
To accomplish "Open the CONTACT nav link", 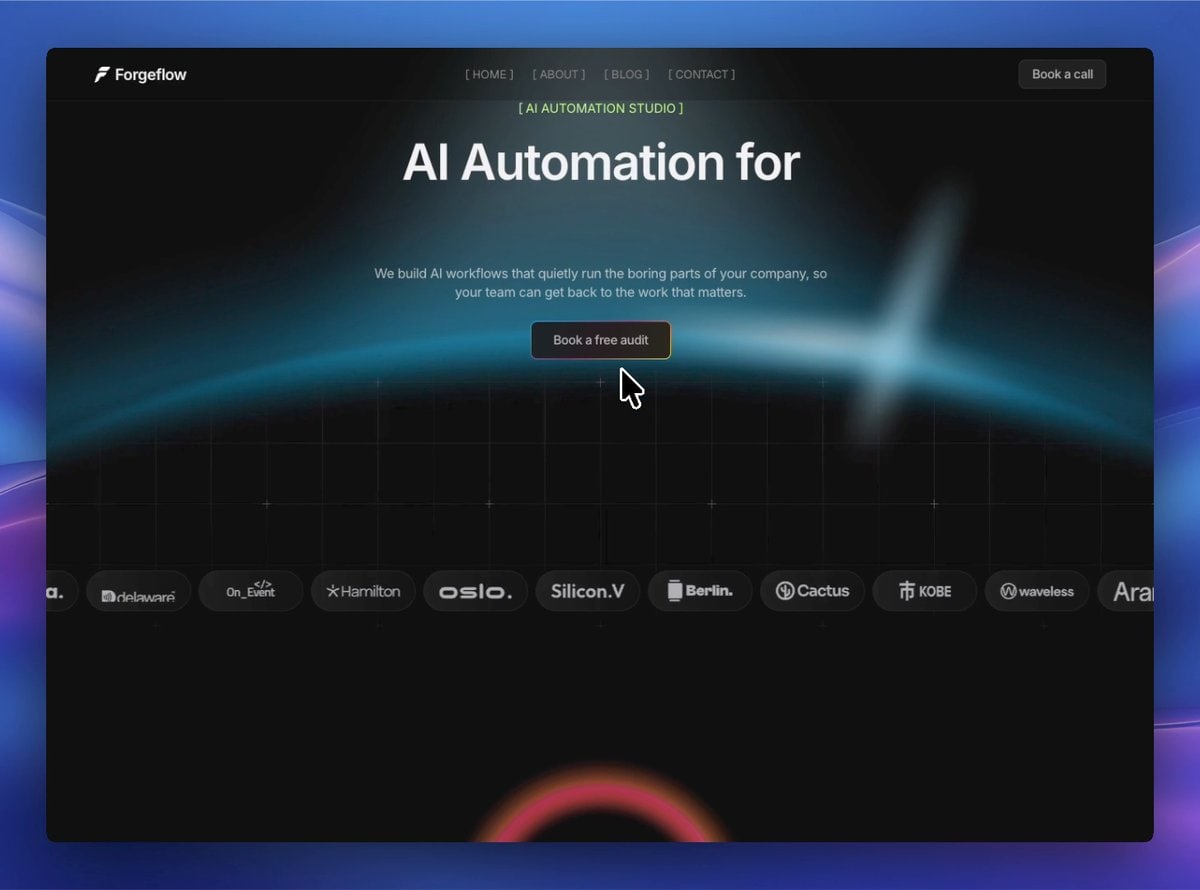I will (x=701, y=74).
